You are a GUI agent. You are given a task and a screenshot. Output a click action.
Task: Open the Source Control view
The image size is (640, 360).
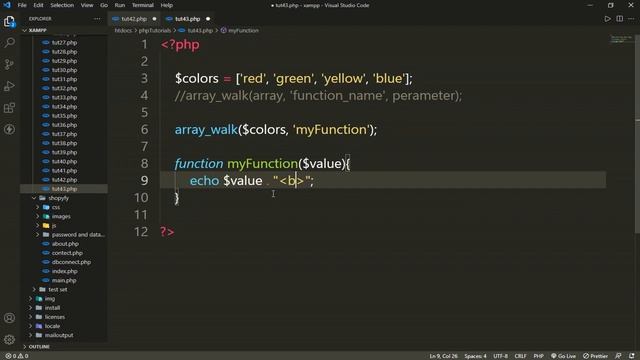(x=9, y=64)
